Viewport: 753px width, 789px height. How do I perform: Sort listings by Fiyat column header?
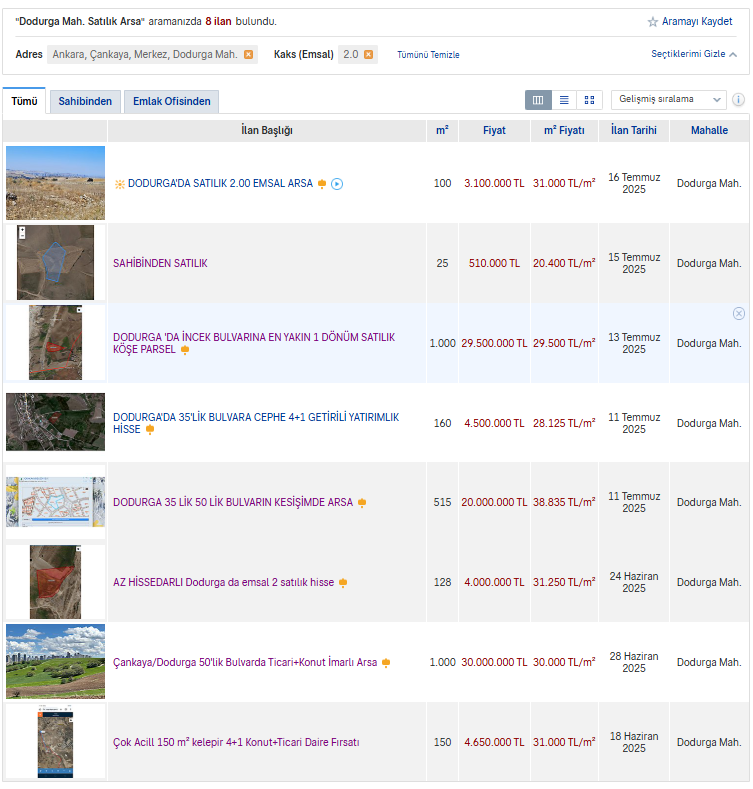pyautogui.click(x=494, y=131)
